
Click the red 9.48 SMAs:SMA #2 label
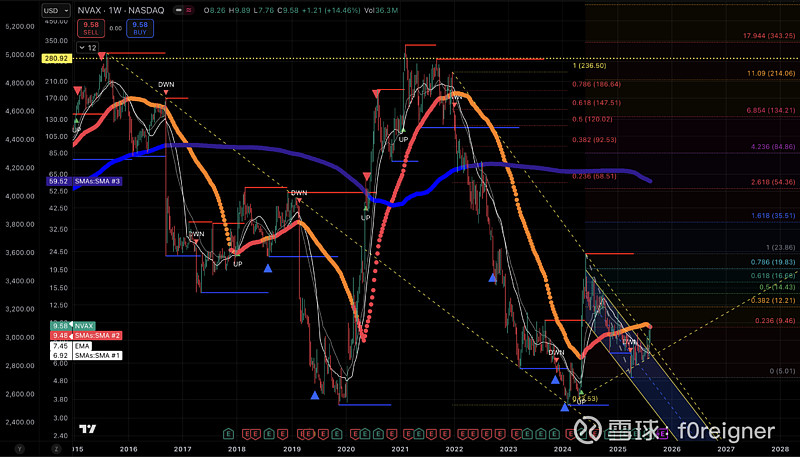pyautogui.click(x=86, y=336)
